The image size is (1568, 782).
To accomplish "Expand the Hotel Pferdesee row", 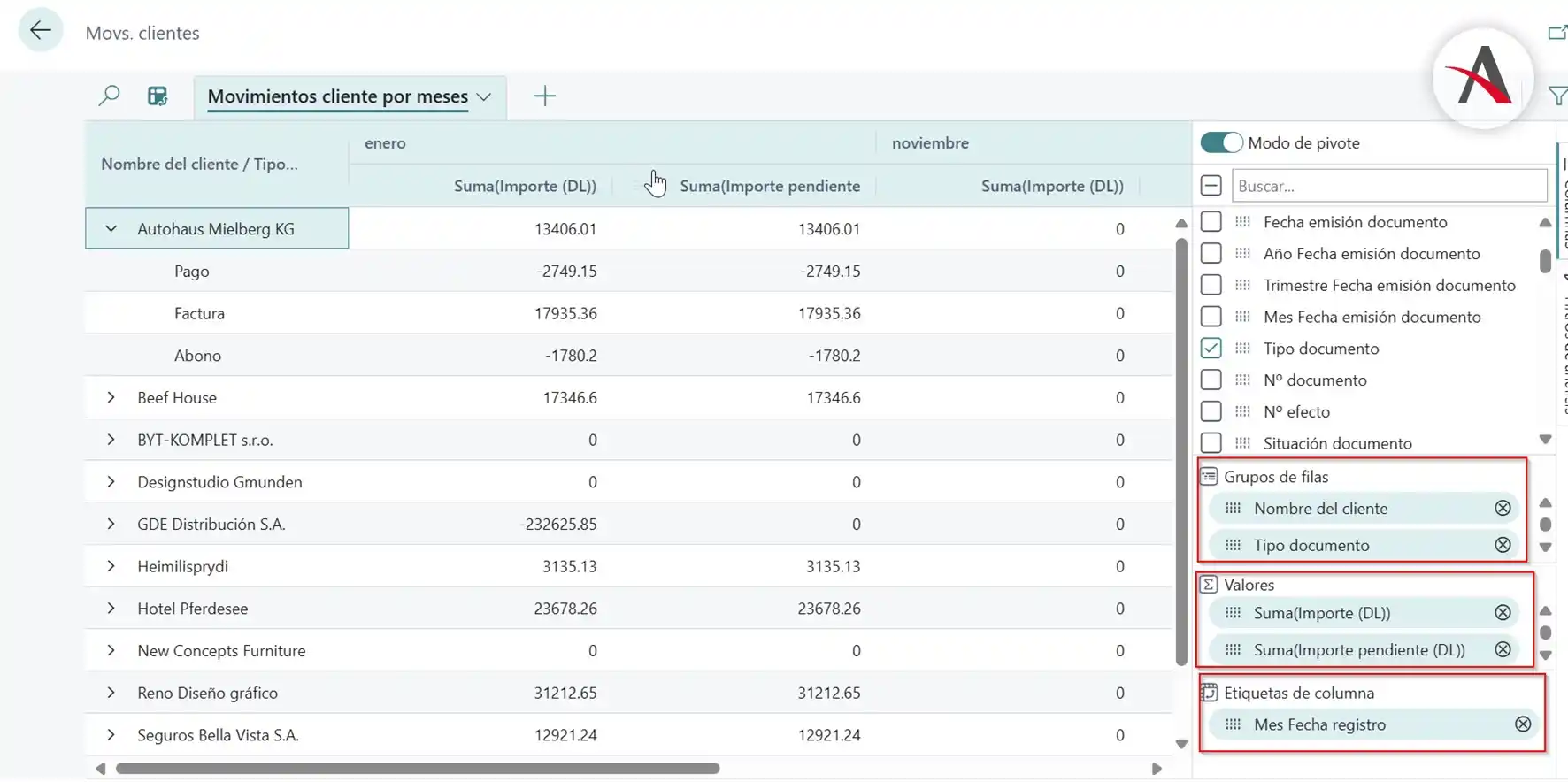I will coord(111,609).
